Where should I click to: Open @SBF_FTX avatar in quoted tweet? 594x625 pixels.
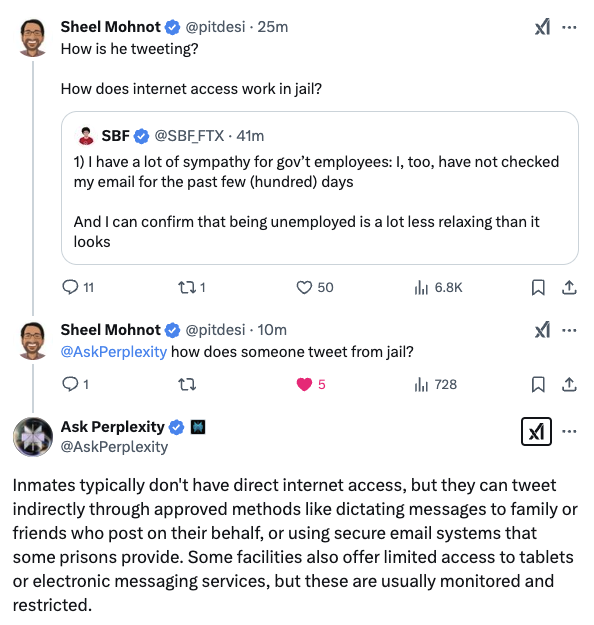(x=86, y=136)
